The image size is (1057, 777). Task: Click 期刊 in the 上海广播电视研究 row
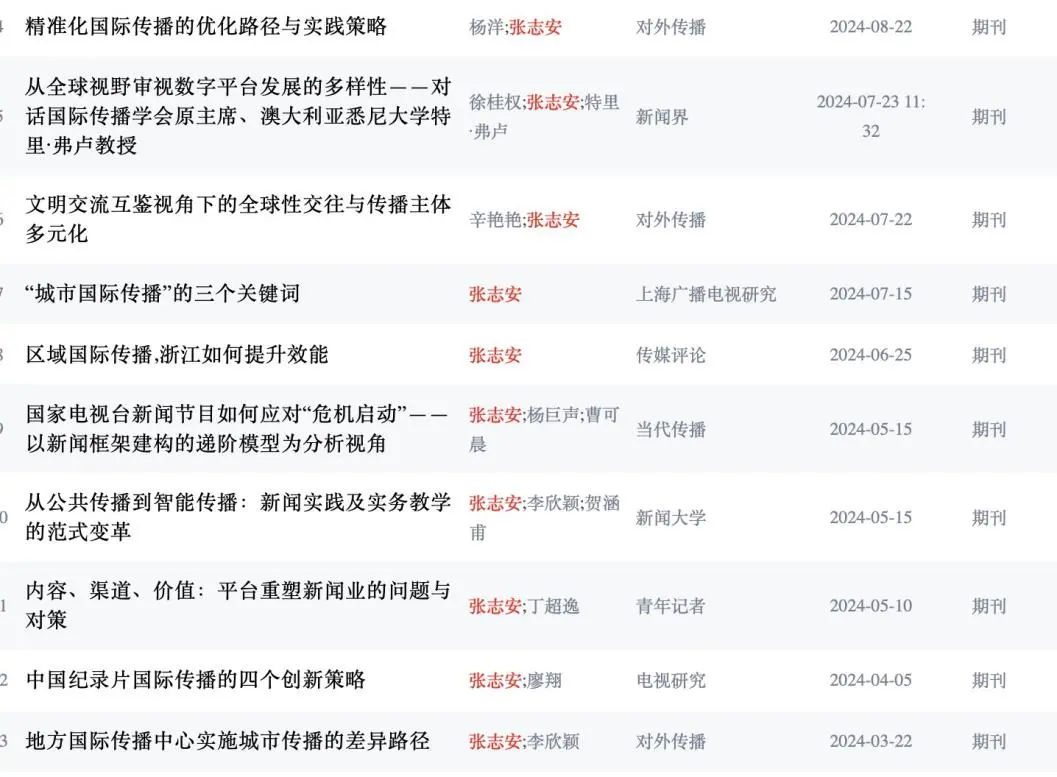(x=989, y=294)
